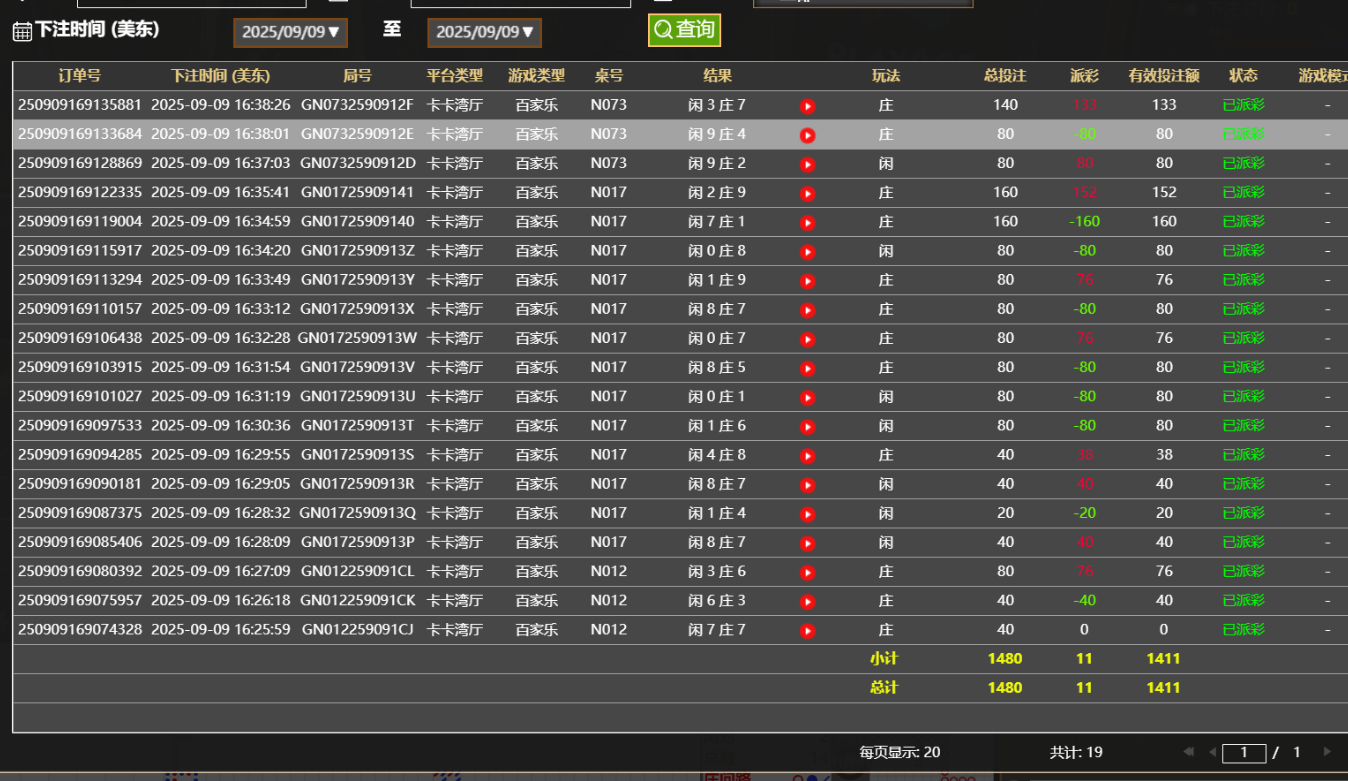This screenshot has height=781, width=1348.
Task: Play replay for round GN0172590913Z
Action: tap(808, 252)
